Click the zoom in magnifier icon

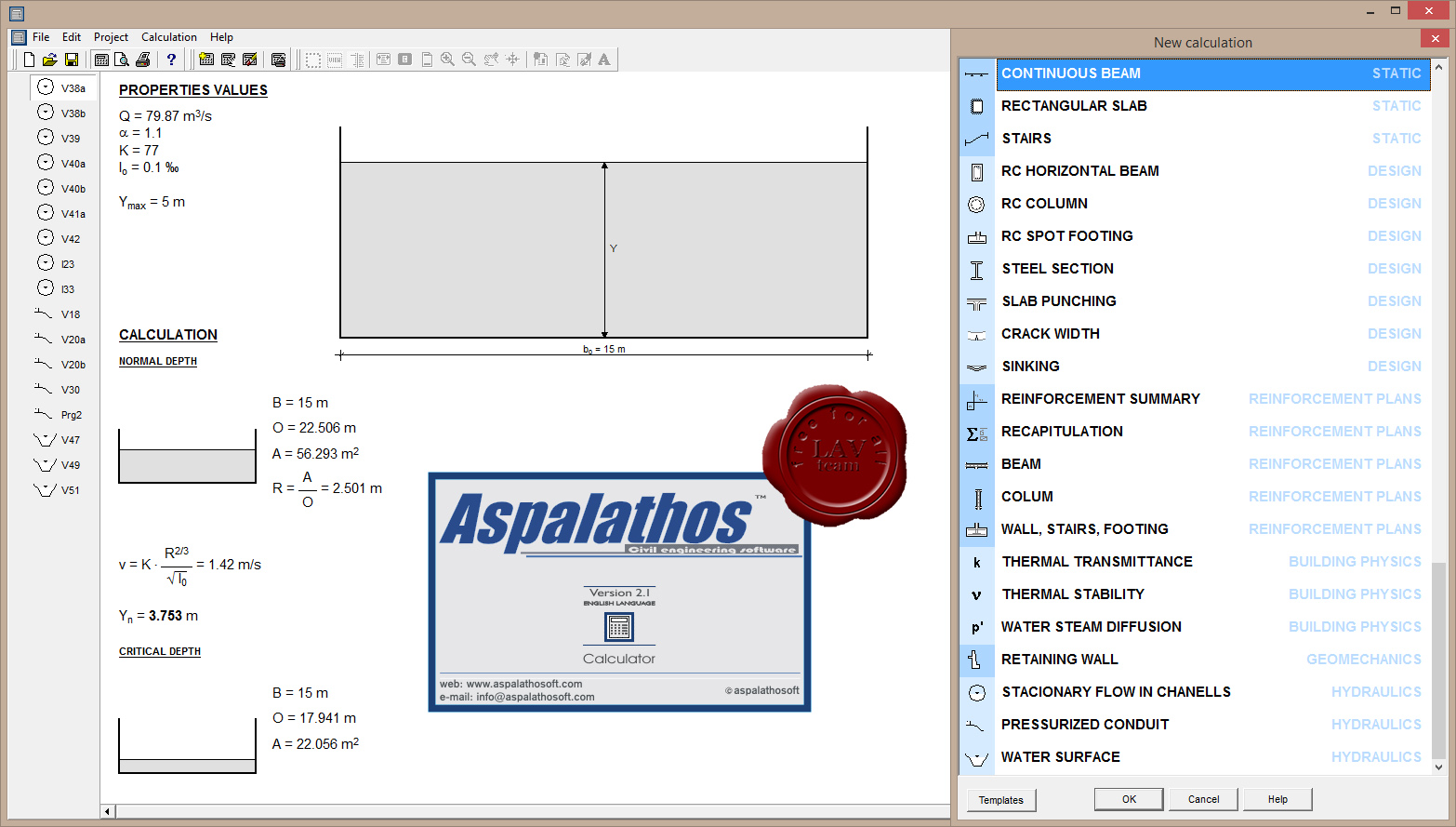pyautogui.click(x=447, y=60)
